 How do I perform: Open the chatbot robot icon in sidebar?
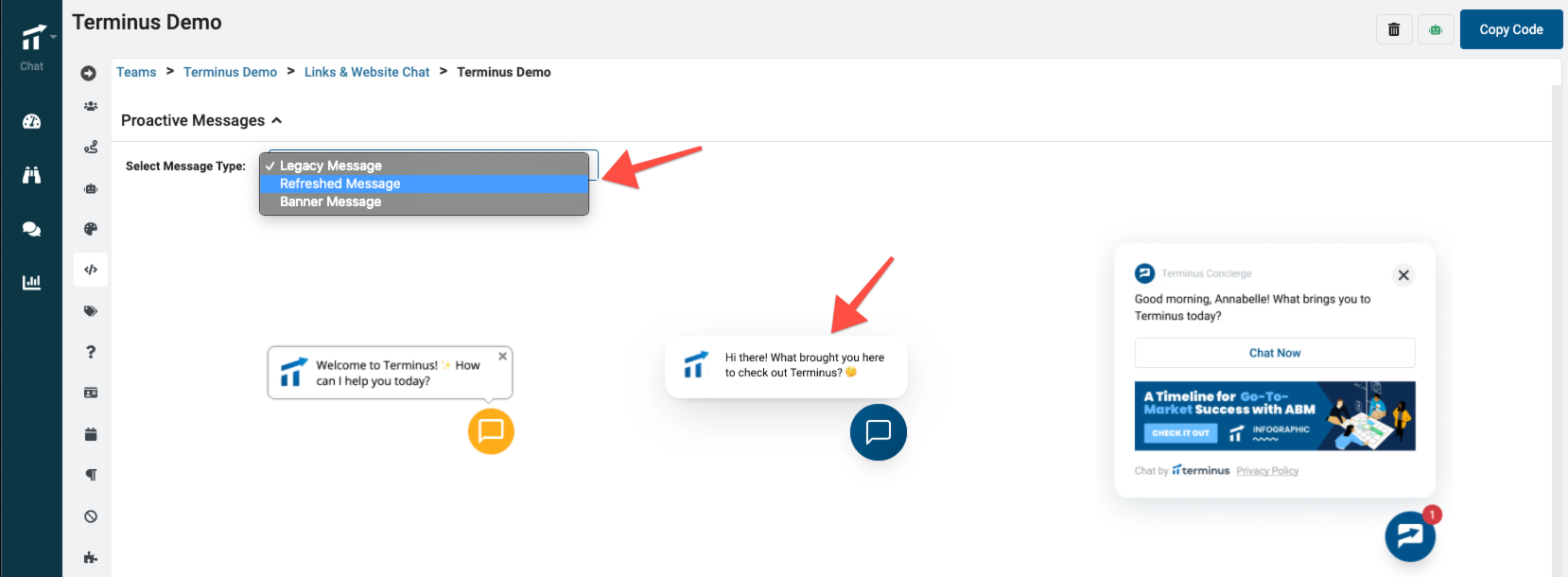click(x=91, y=188)
